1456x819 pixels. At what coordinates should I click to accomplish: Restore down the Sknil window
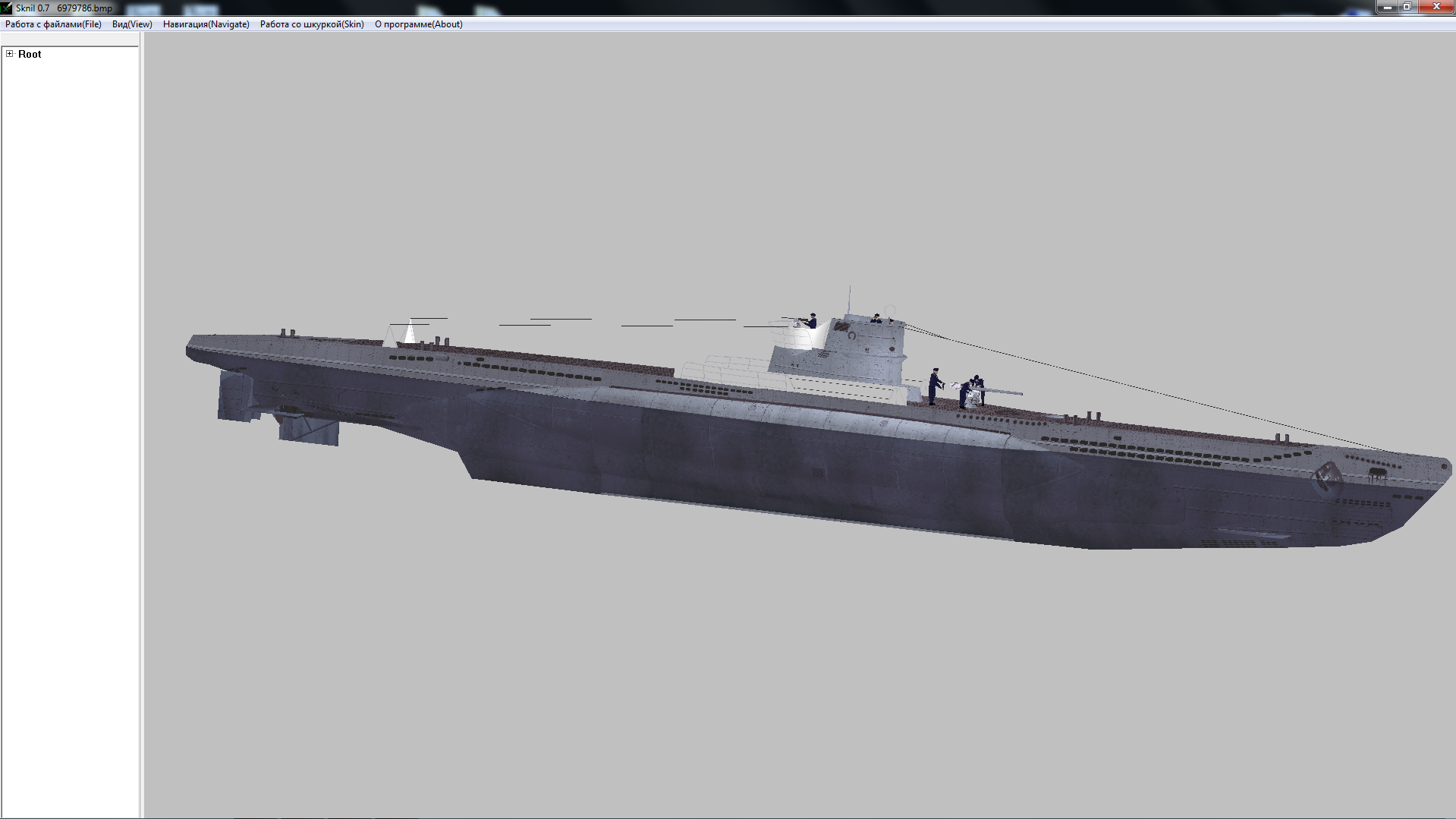point(1407,7)
